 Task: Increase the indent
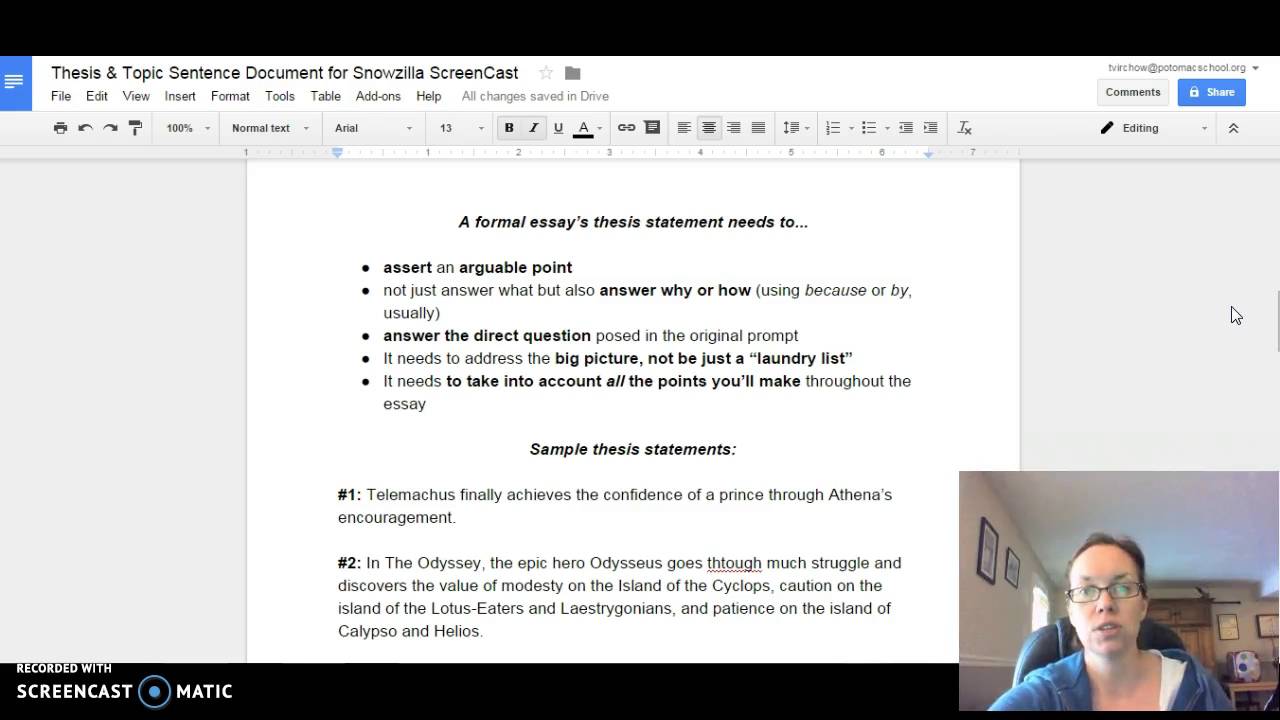point(930,128)
